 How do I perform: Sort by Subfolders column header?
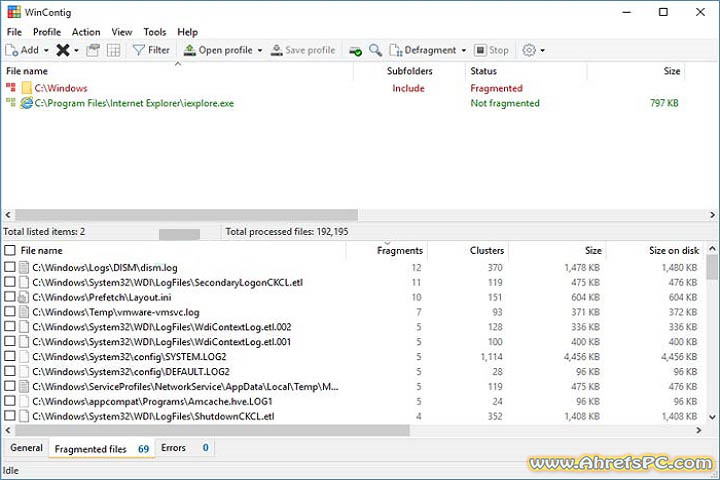410,71
